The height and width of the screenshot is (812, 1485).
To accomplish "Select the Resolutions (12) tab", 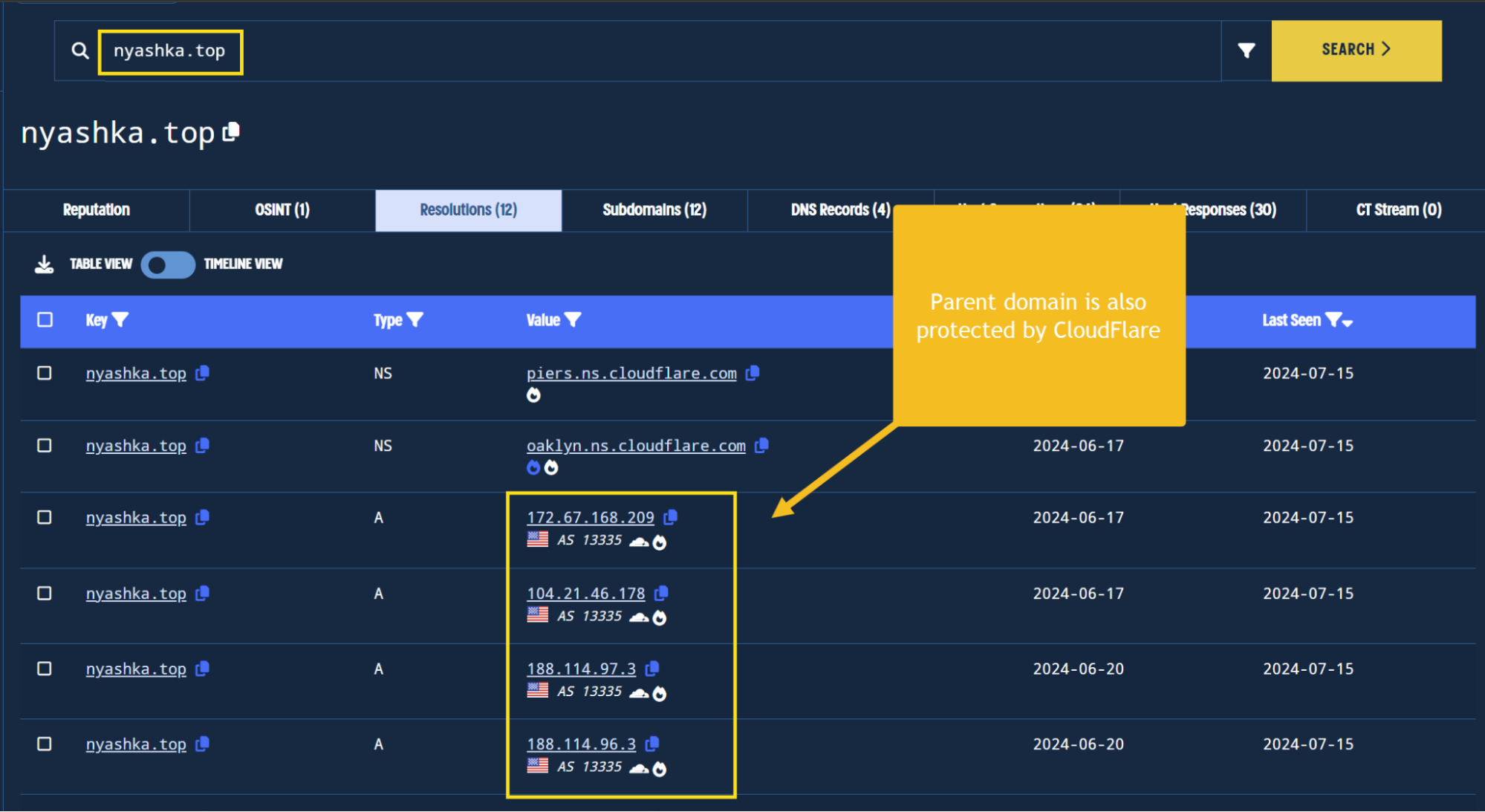I will [x=468, y=210].
